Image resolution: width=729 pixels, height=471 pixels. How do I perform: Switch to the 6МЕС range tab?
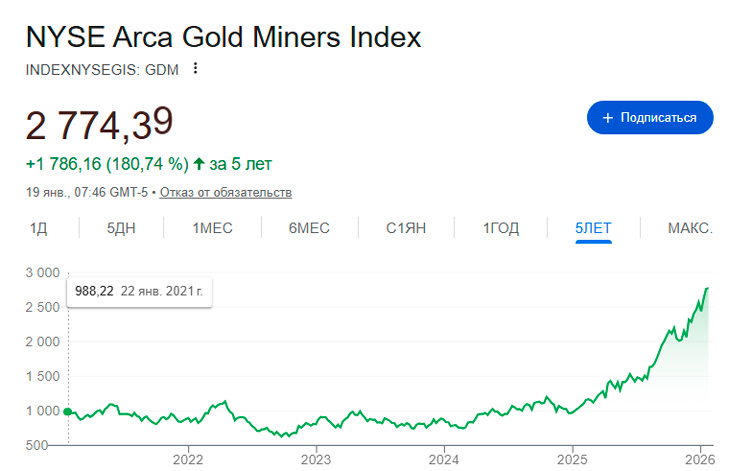(309, 228)
